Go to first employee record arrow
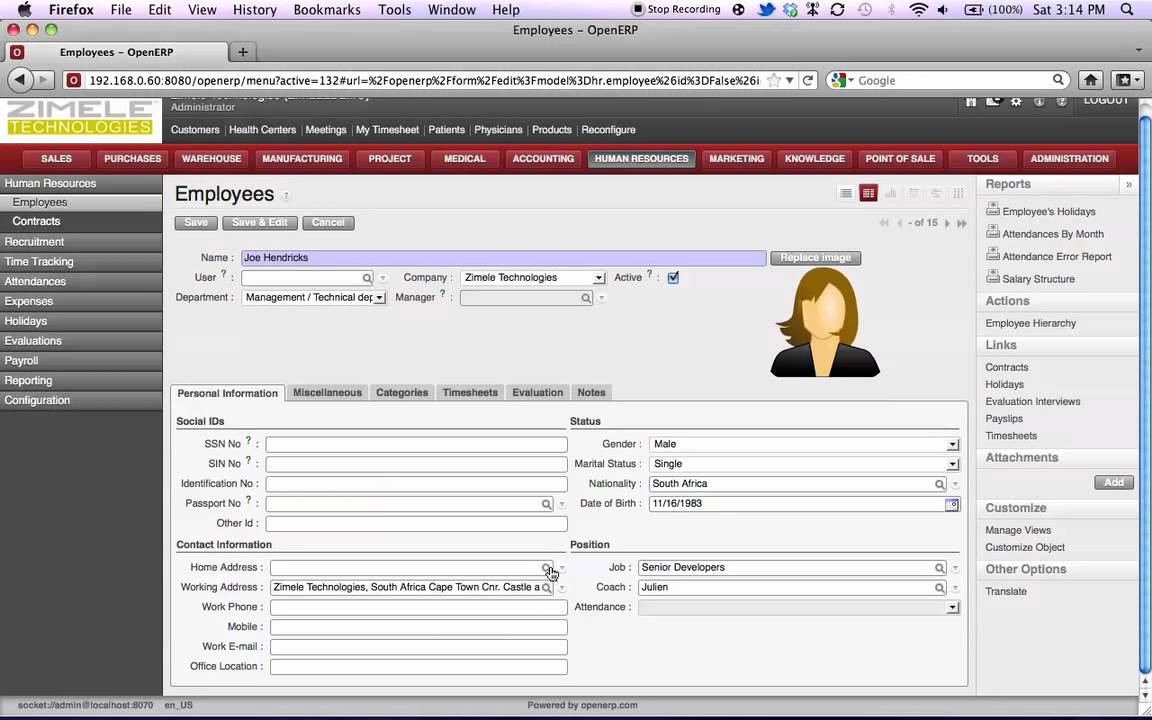The image size is (1152, 720). click(884, 223)
